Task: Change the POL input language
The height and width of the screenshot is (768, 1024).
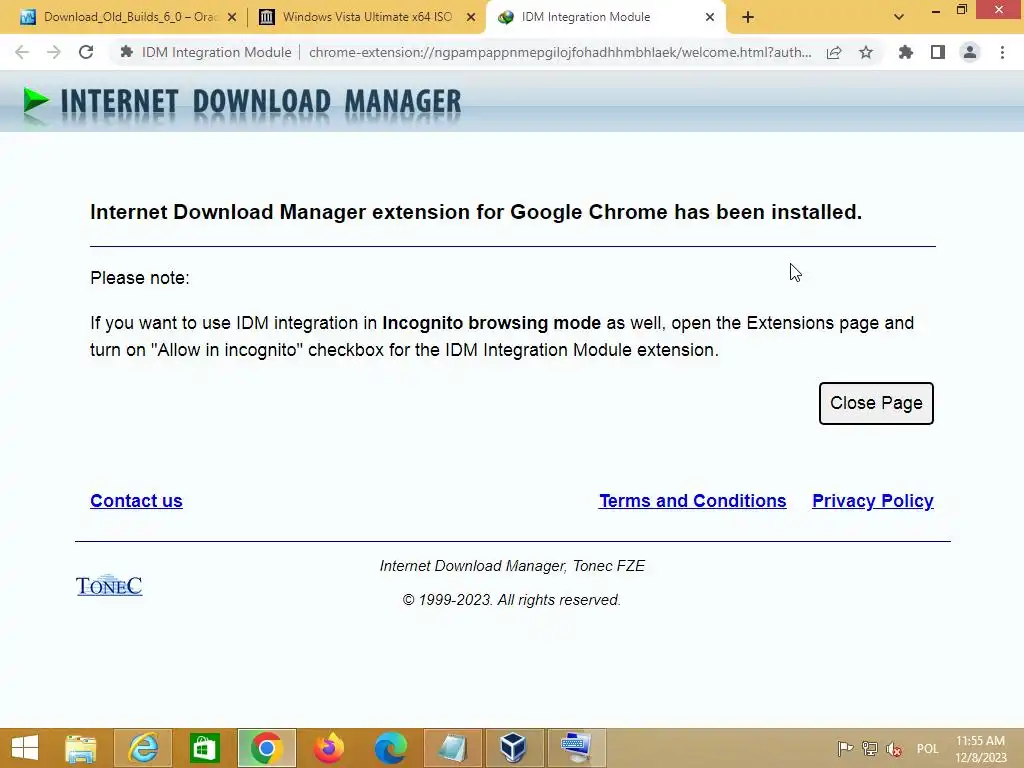Action: [x=927, y=749]
